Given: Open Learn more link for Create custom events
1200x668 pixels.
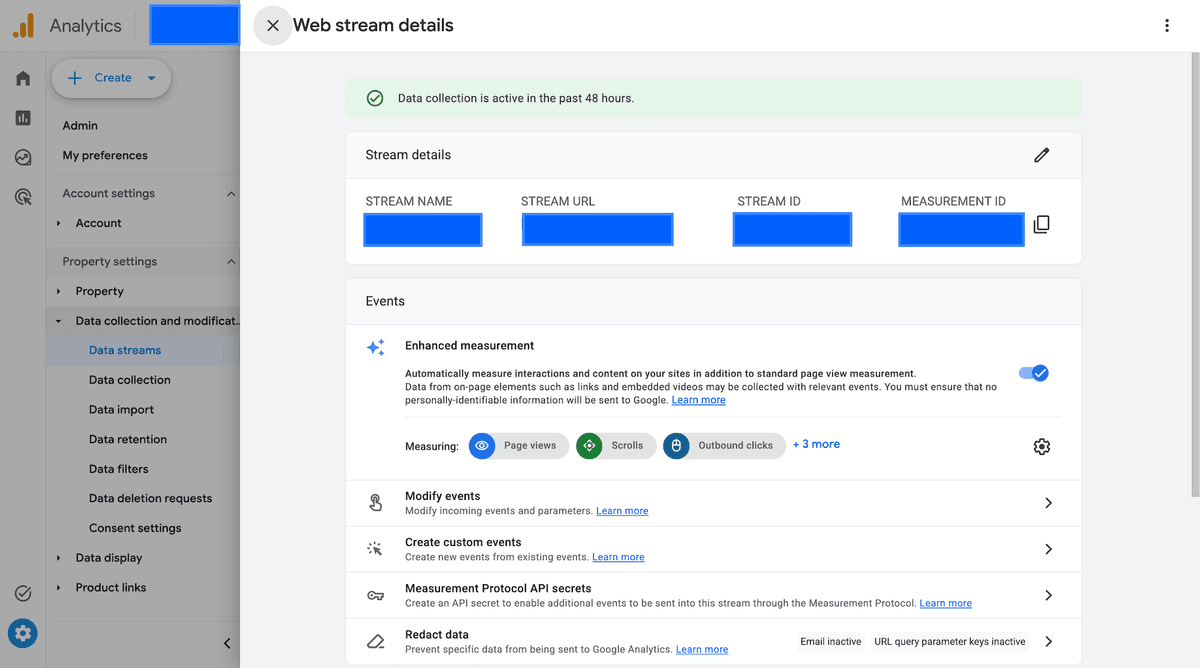Looking at the screenshot, I should [x=618, y=557].
